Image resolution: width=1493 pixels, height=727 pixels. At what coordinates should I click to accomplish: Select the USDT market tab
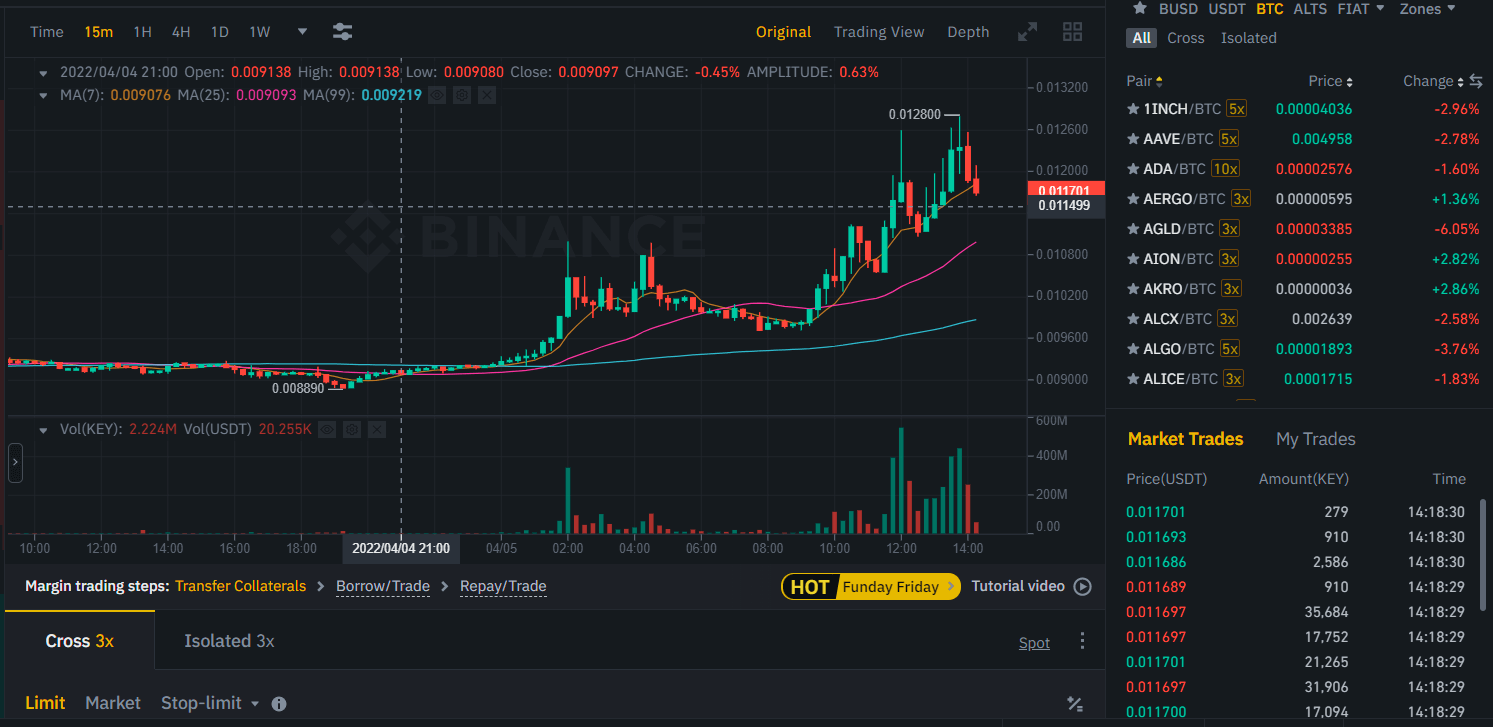tap(1227, 8)
